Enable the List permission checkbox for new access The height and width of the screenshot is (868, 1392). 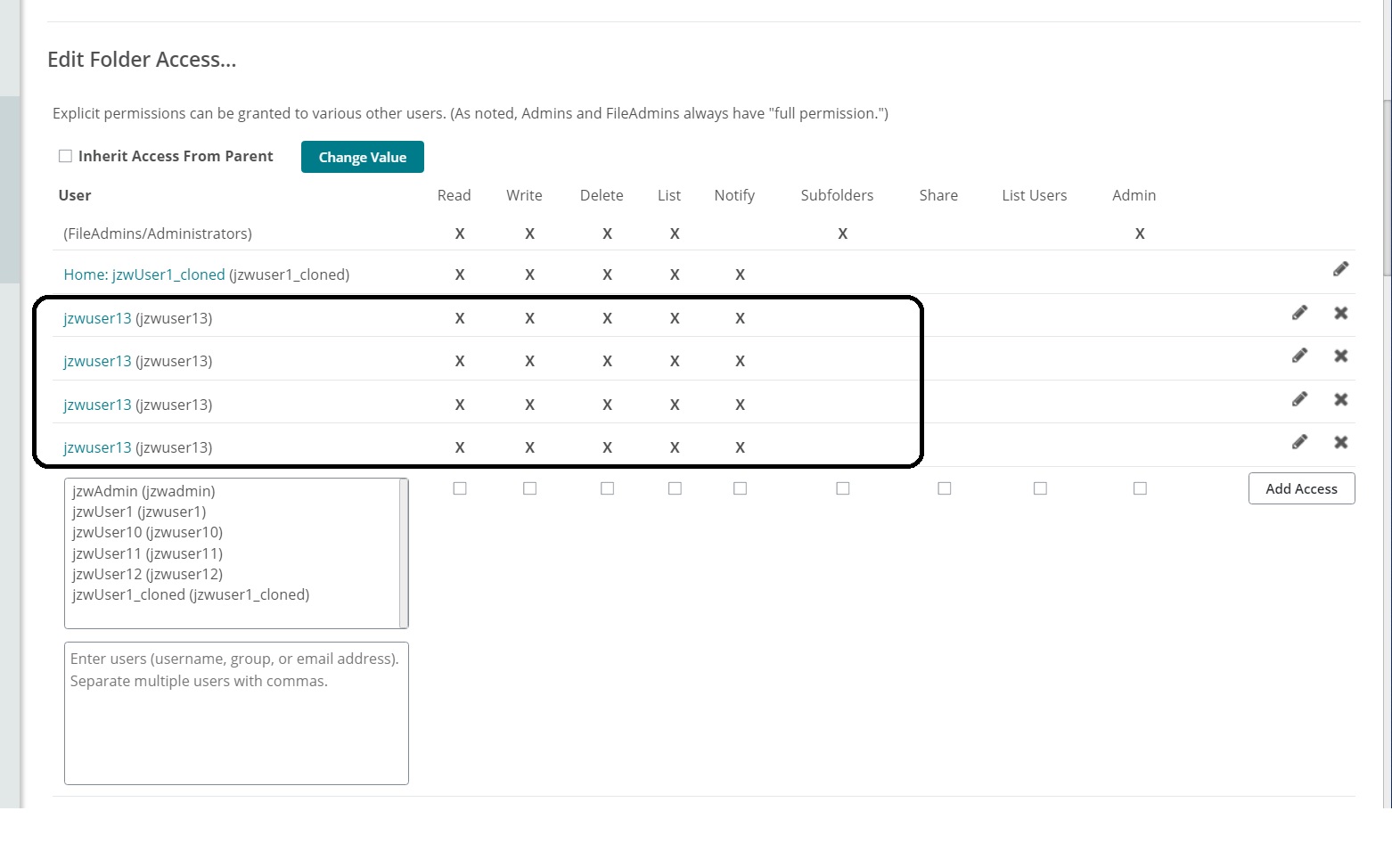[675, 488]
